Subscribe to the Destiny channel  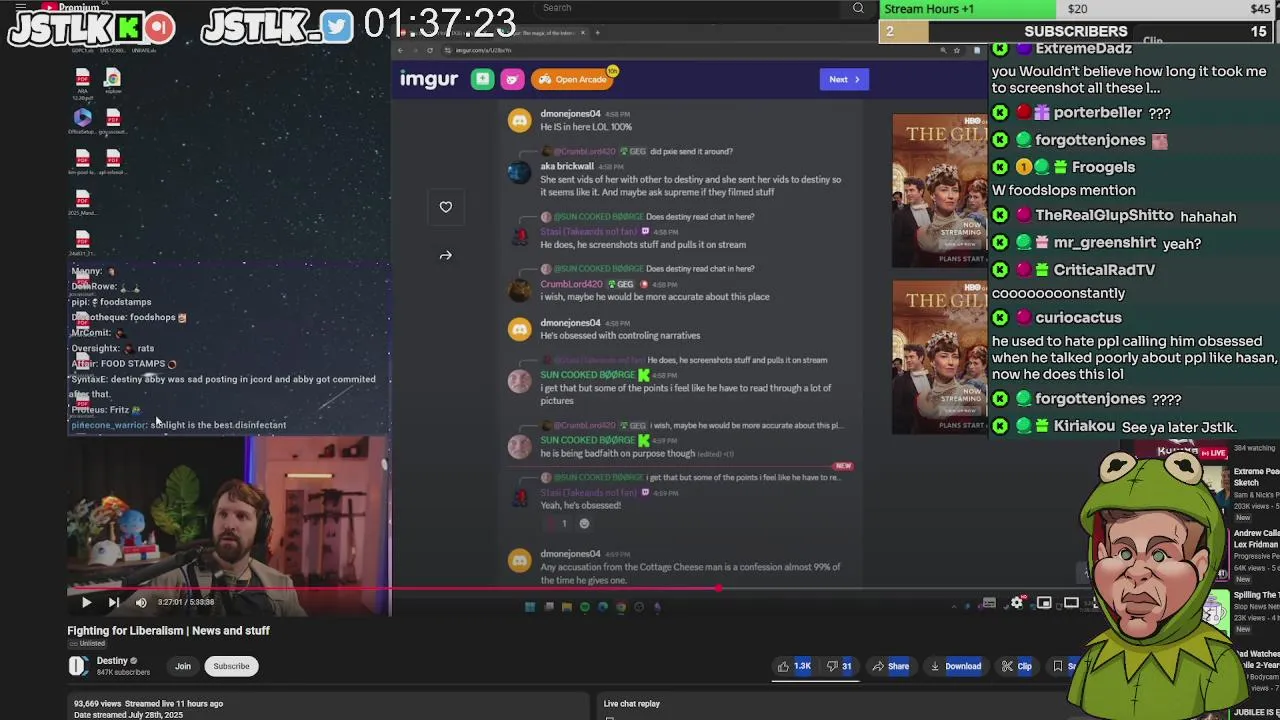tap(231, 666)
